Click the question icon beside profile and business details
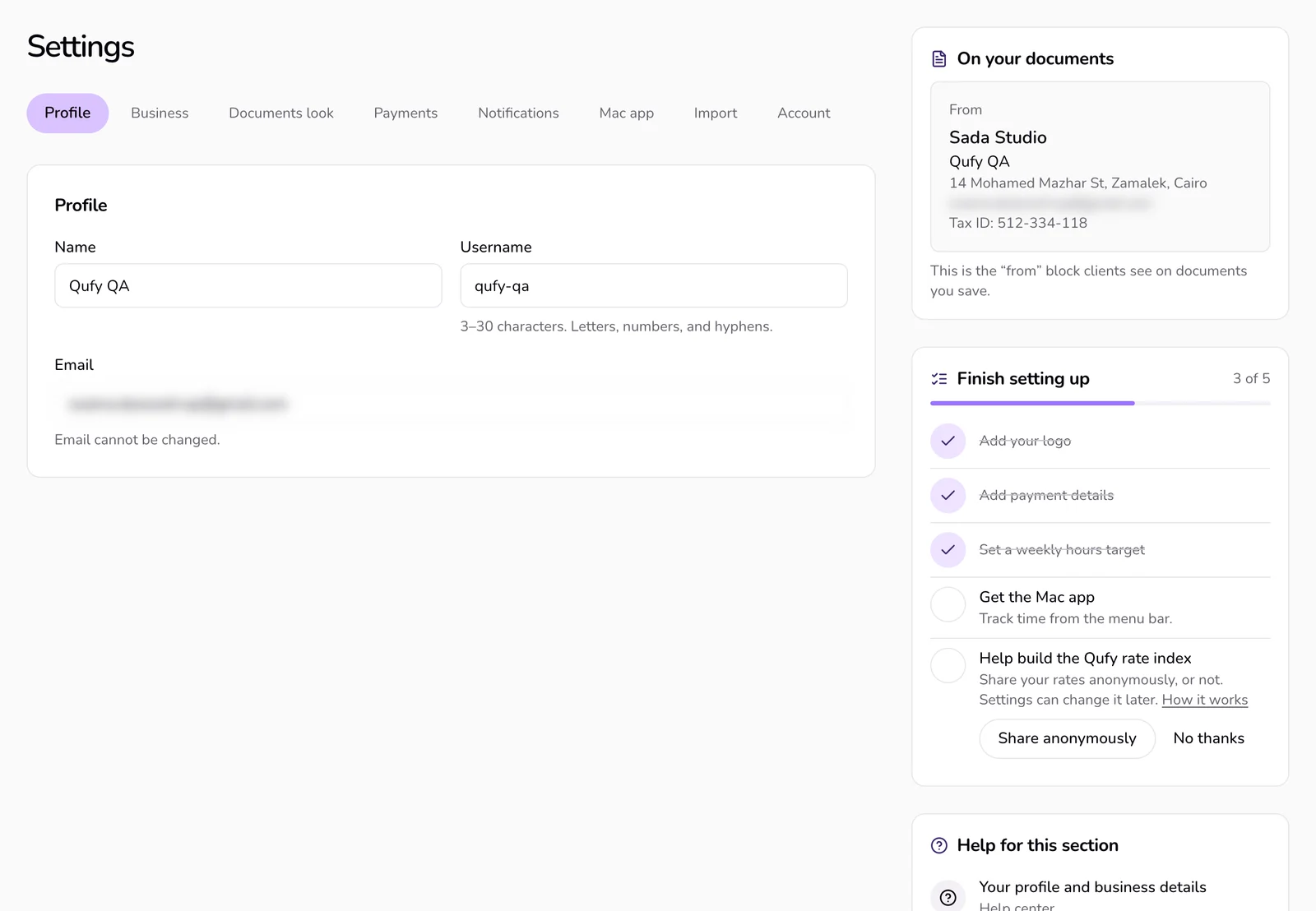The height and width of the screenshot is (911, 1316). [948, 896]
